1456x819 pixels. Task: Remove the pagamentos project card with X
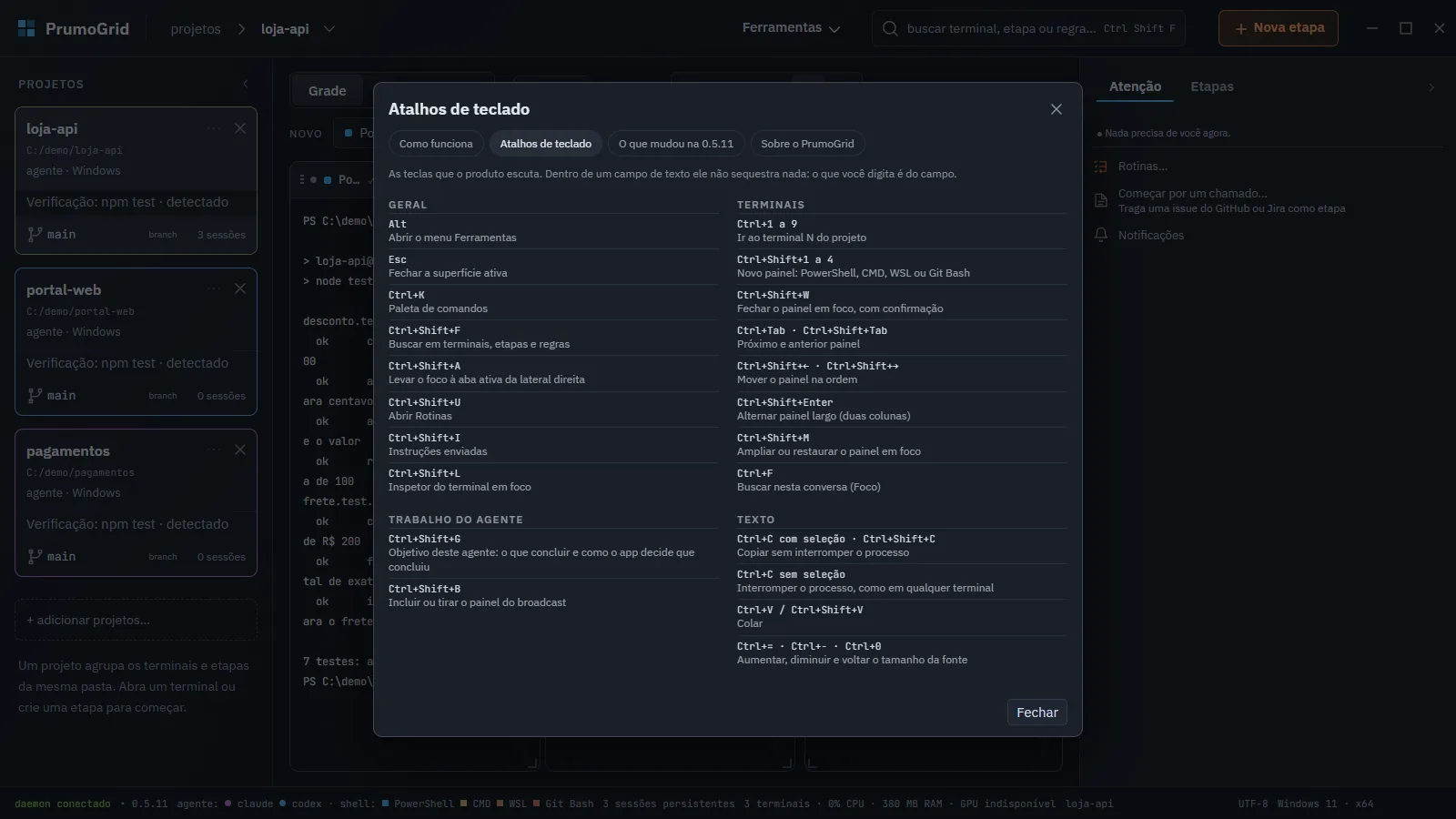coord(240,450)
